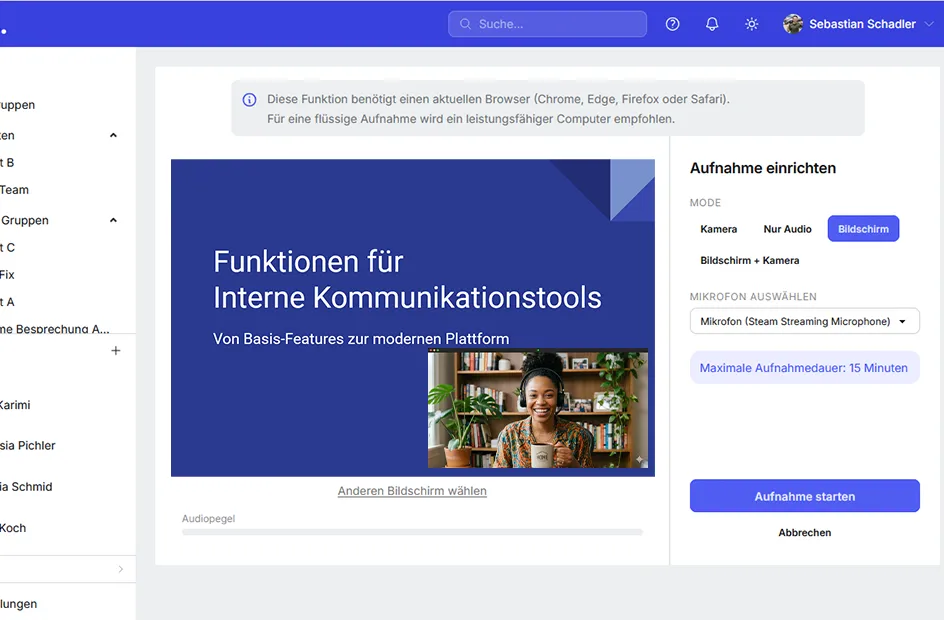Collapse the Gruppen sidebar section

coord(113,220)
